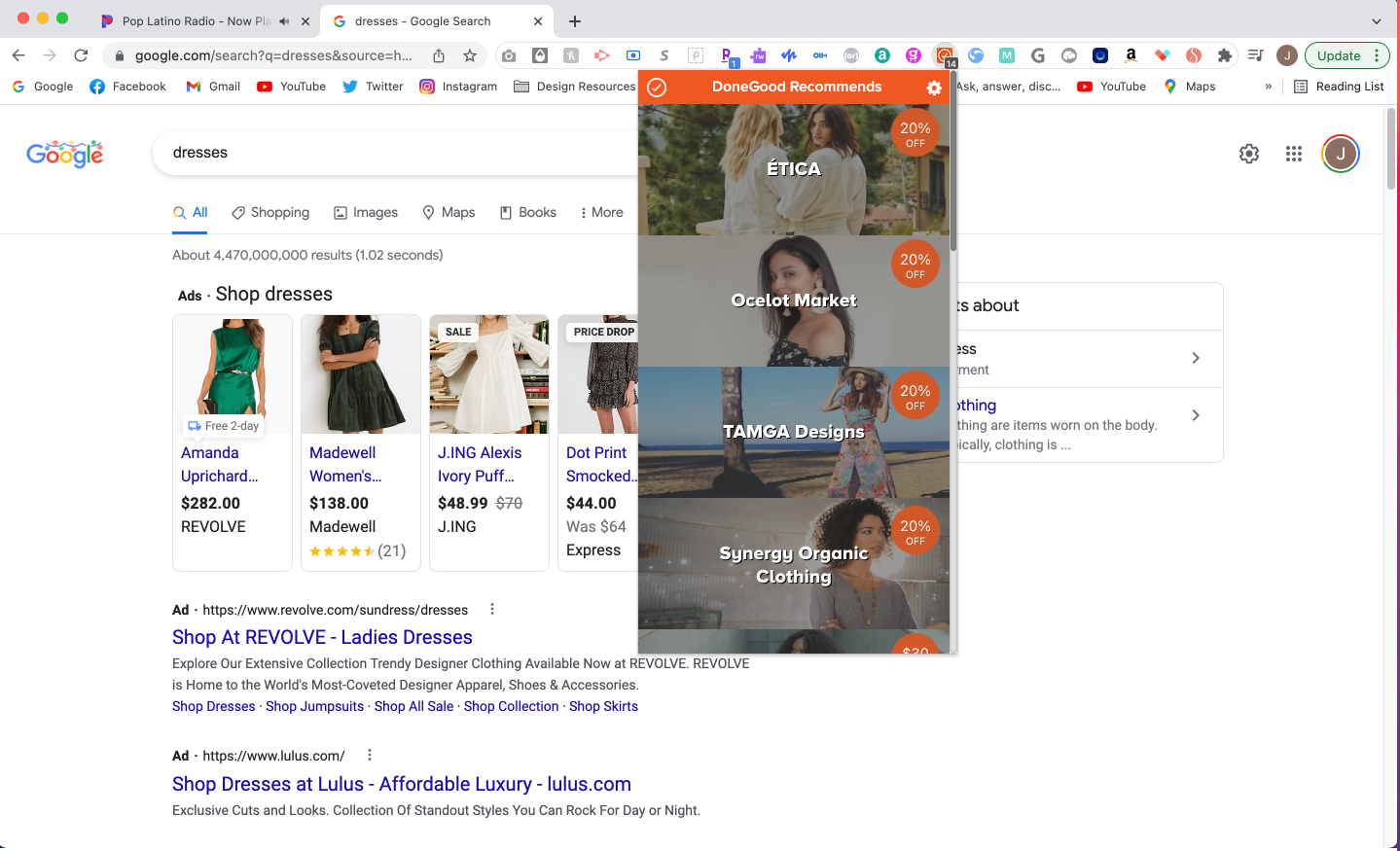This screenshot has height=851, width=1400.
Task: Click the Update browser button
Action: [1340, 55]
